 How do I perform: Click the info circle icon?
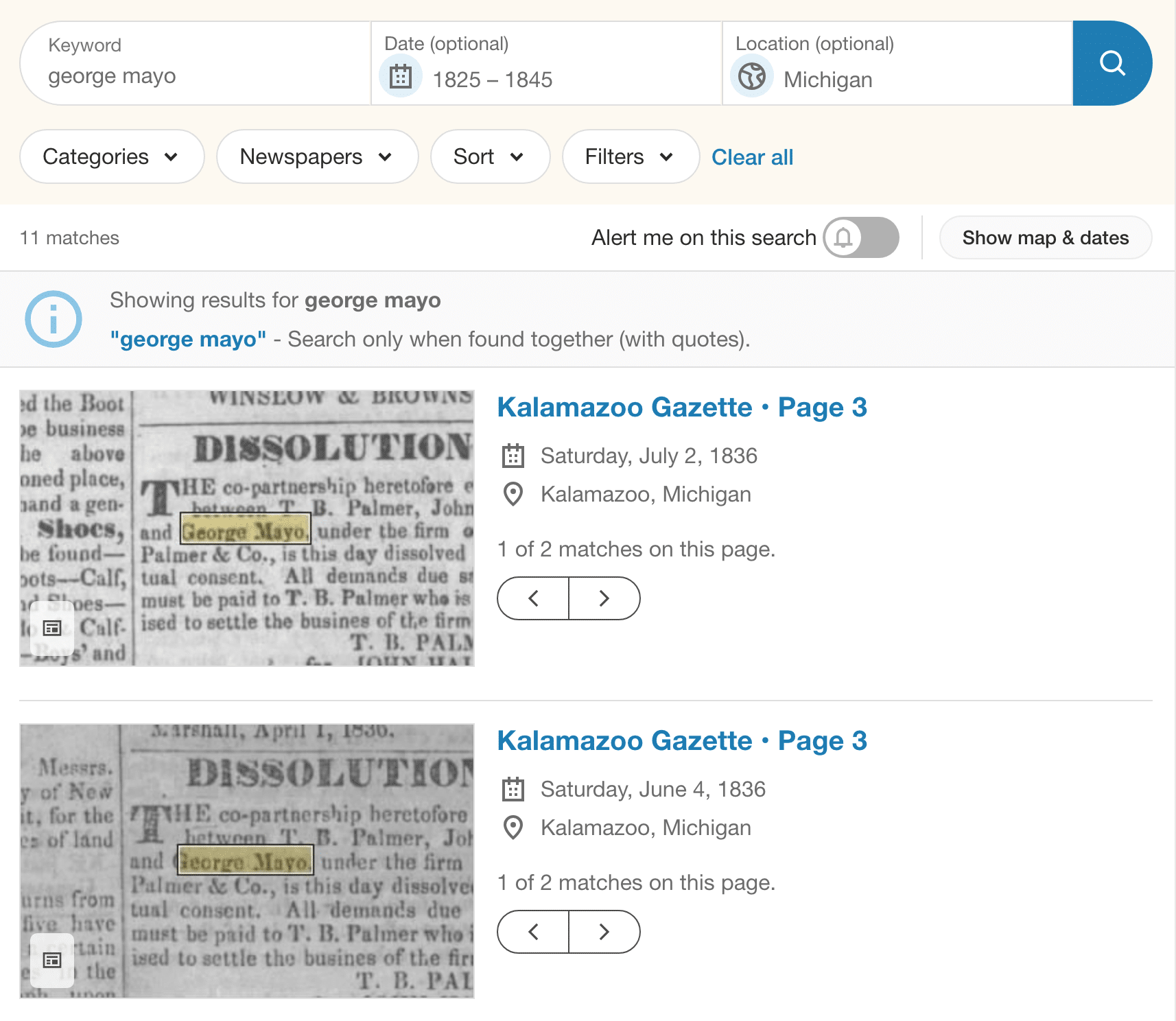click(54, 319)
